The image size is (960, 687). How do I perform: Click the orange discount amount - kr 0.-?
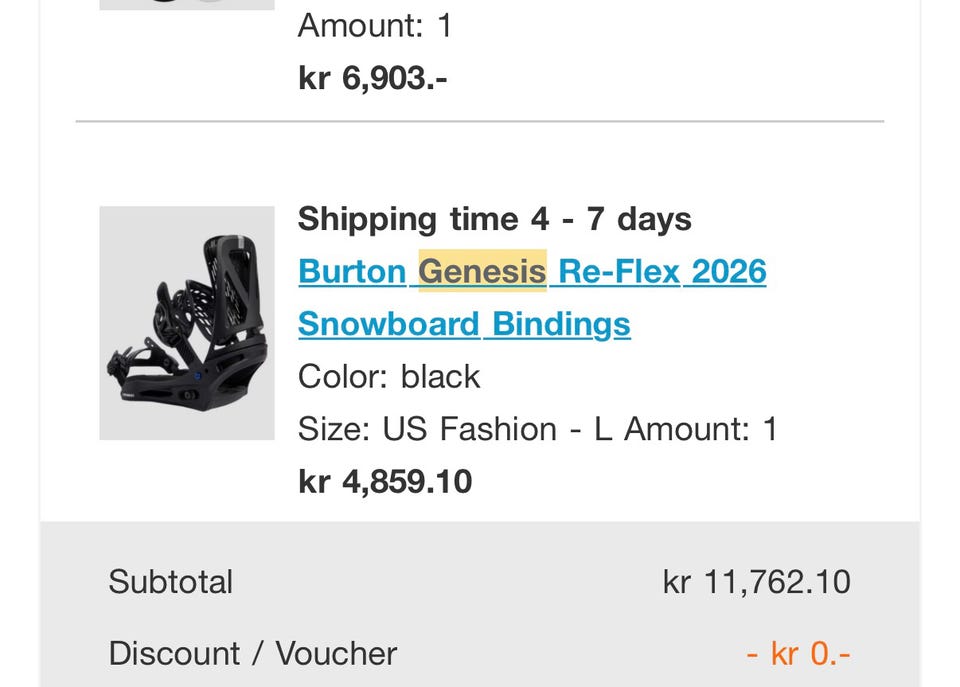[x=799, y=654]
